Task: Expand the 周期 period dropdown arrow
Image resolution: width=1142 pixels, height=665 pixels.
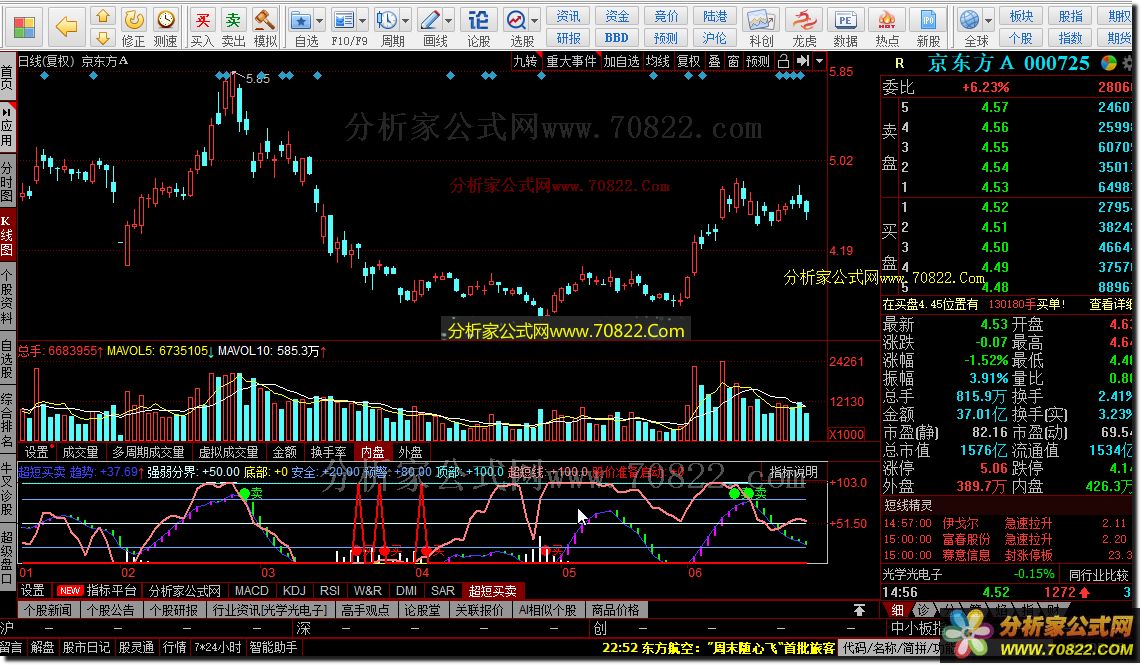Action: [406, 20]
